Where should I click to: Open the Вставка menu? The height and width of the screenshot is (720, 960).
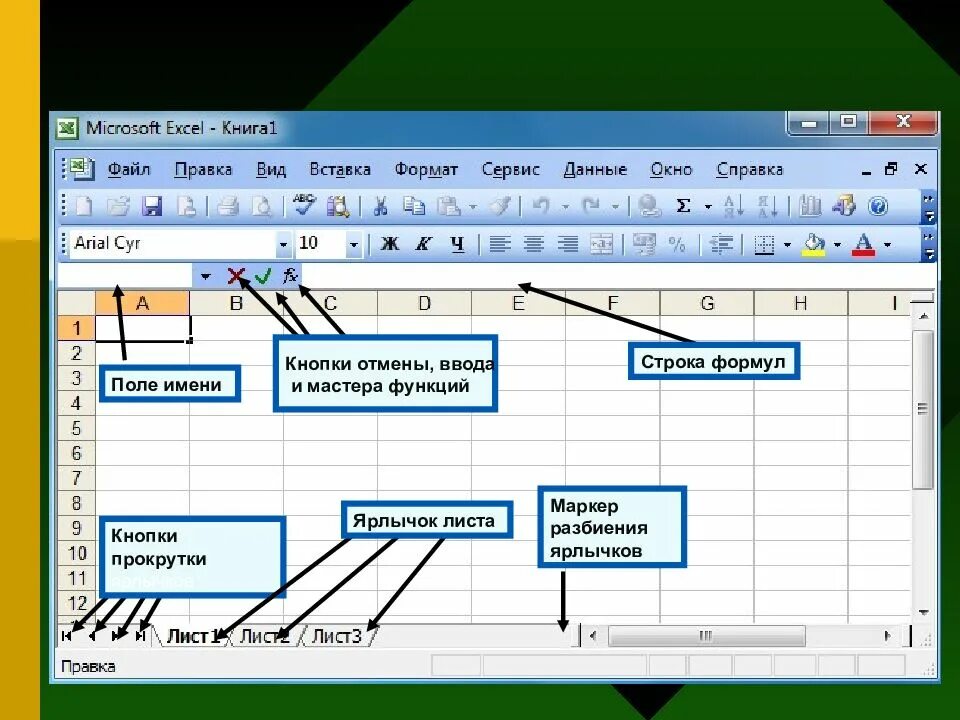point(340,169)
